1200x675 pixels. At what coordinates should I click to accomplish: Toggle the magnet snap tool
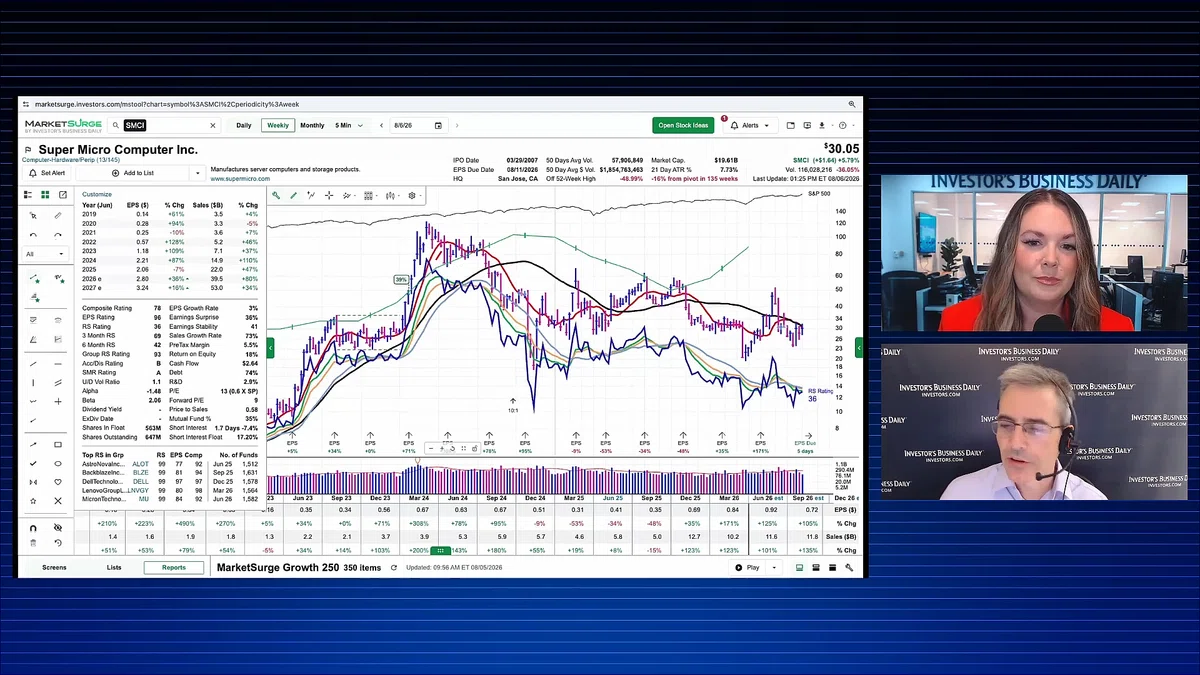pyautogui.click(x=33, y=527)
